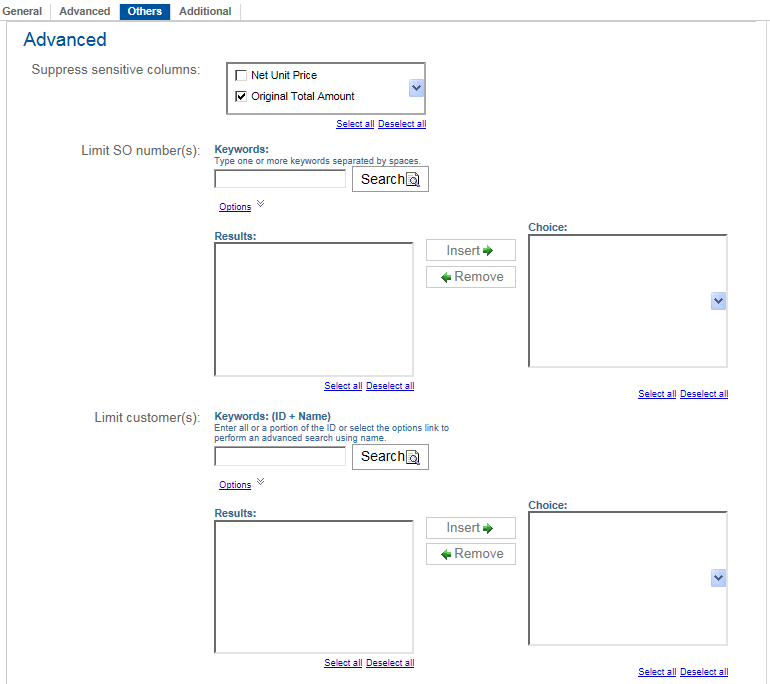Remove customer from Choice list
The image size is (770, 684).
click(x=470, y=553)
